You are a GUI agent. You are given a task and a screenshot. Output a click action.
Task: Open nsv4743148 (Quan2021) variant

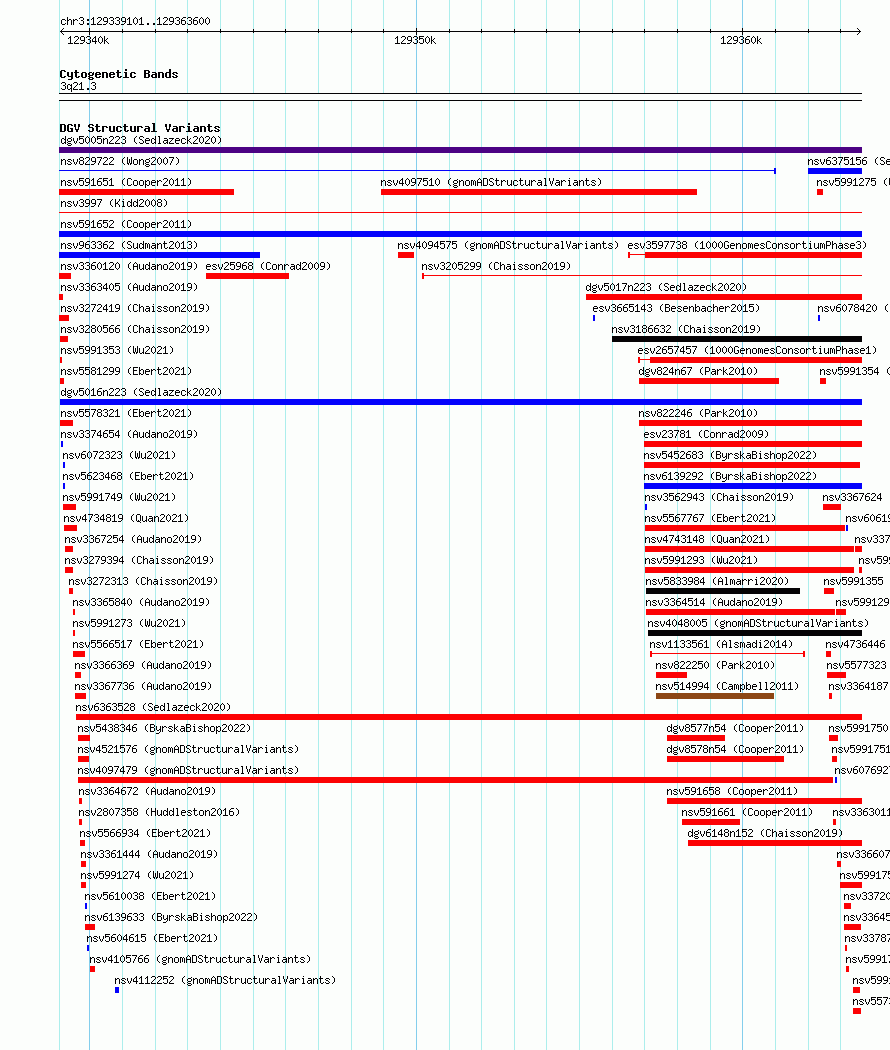(707, 539)
